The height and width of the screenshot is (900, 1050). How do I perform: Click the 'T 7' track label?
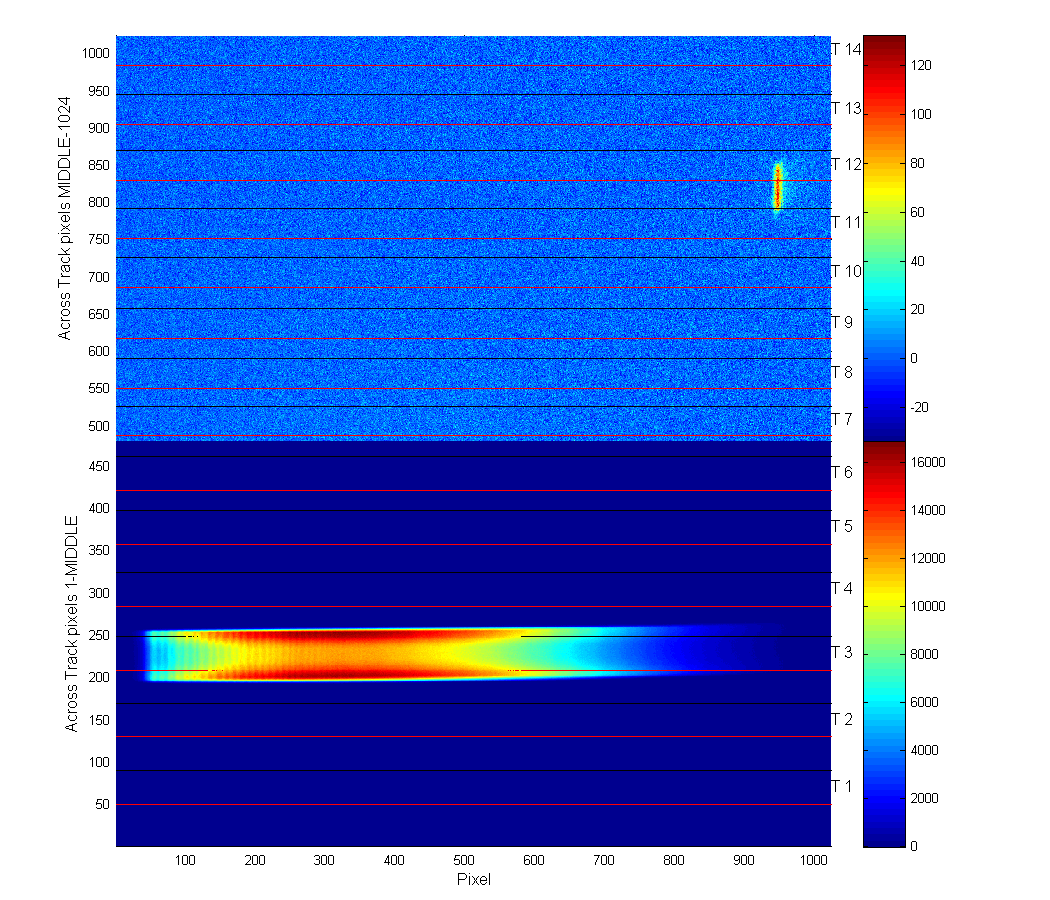pos(842,419)
